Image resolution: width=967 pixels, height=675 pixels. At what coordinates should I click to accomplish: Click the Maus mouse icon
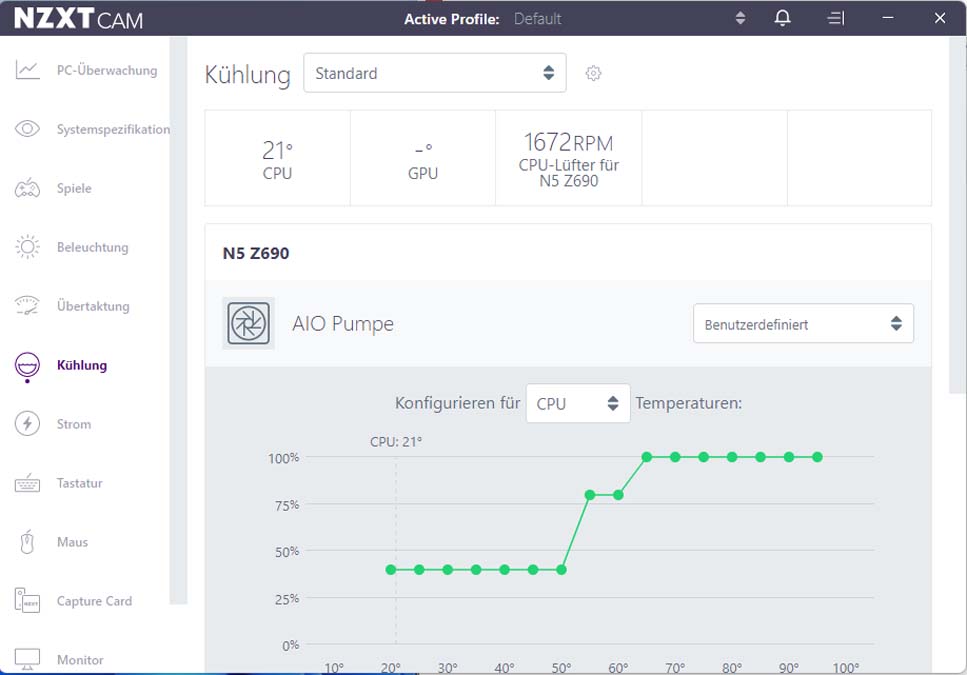[x=27, y=542]
